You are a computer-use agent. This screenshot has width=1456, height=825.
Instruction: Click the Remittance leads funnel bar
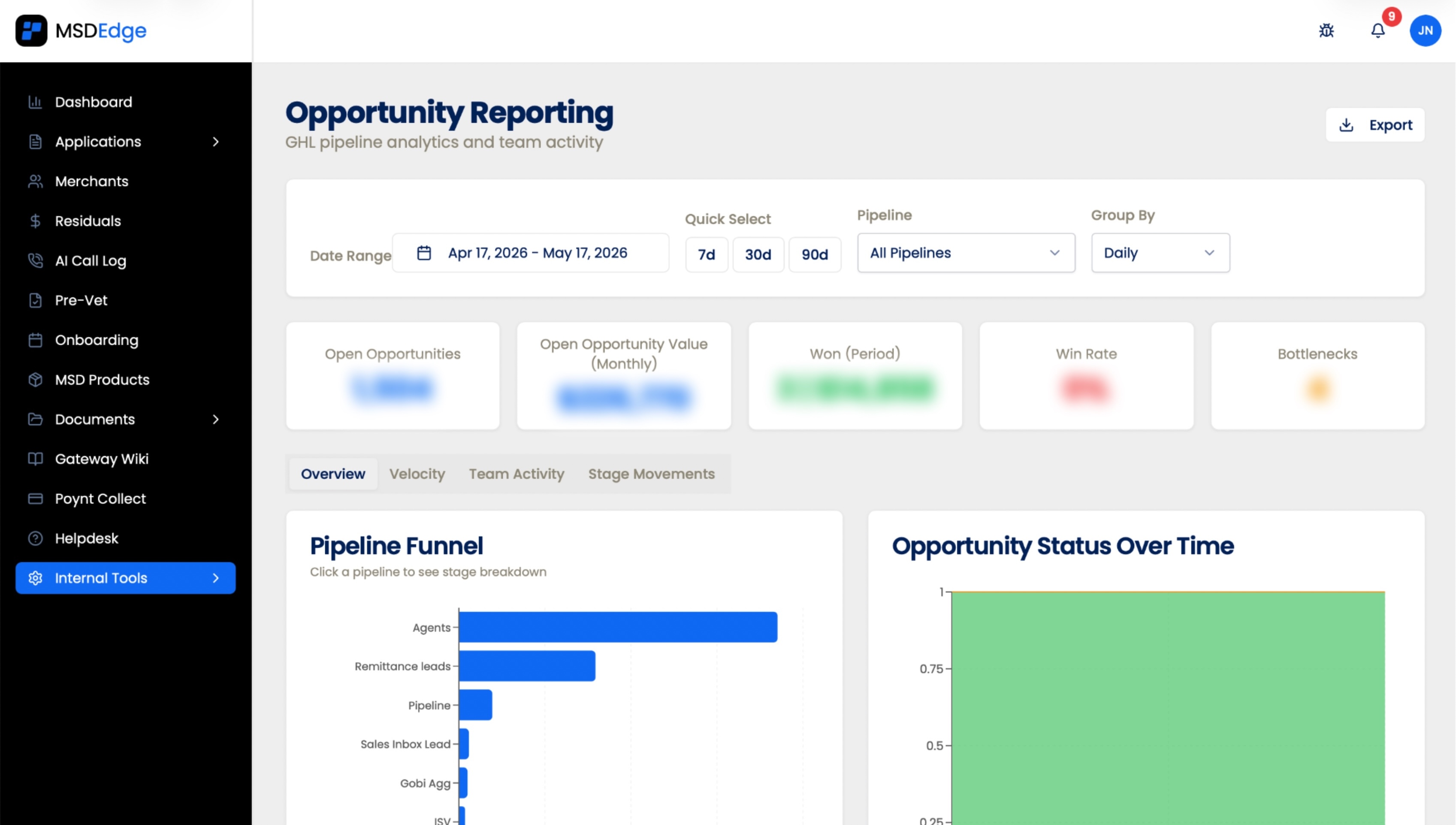527,666
